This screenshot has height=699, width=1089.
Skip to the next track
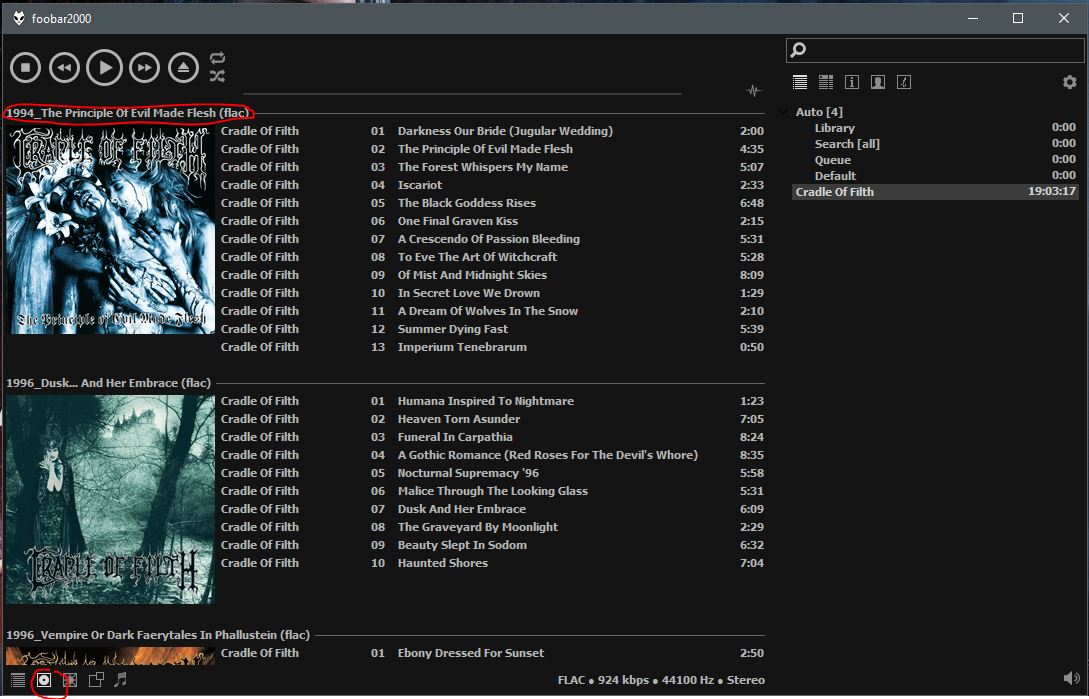[144, 68]
